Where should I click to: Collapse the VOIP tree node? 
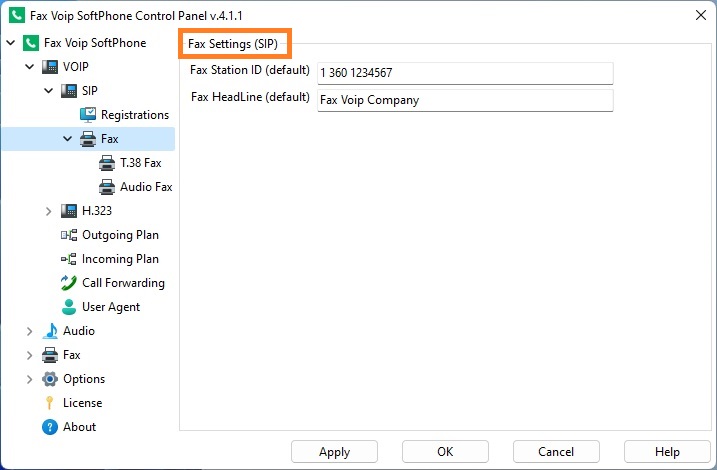pyautogui.click(x=29, y=67)
